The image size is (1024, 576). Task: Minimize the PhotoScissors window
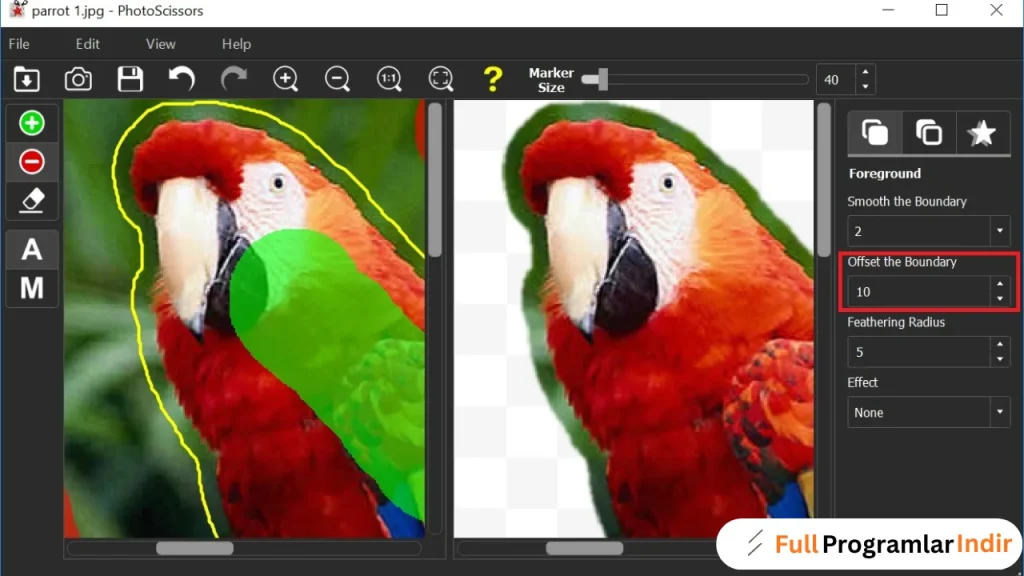point(888,10)
